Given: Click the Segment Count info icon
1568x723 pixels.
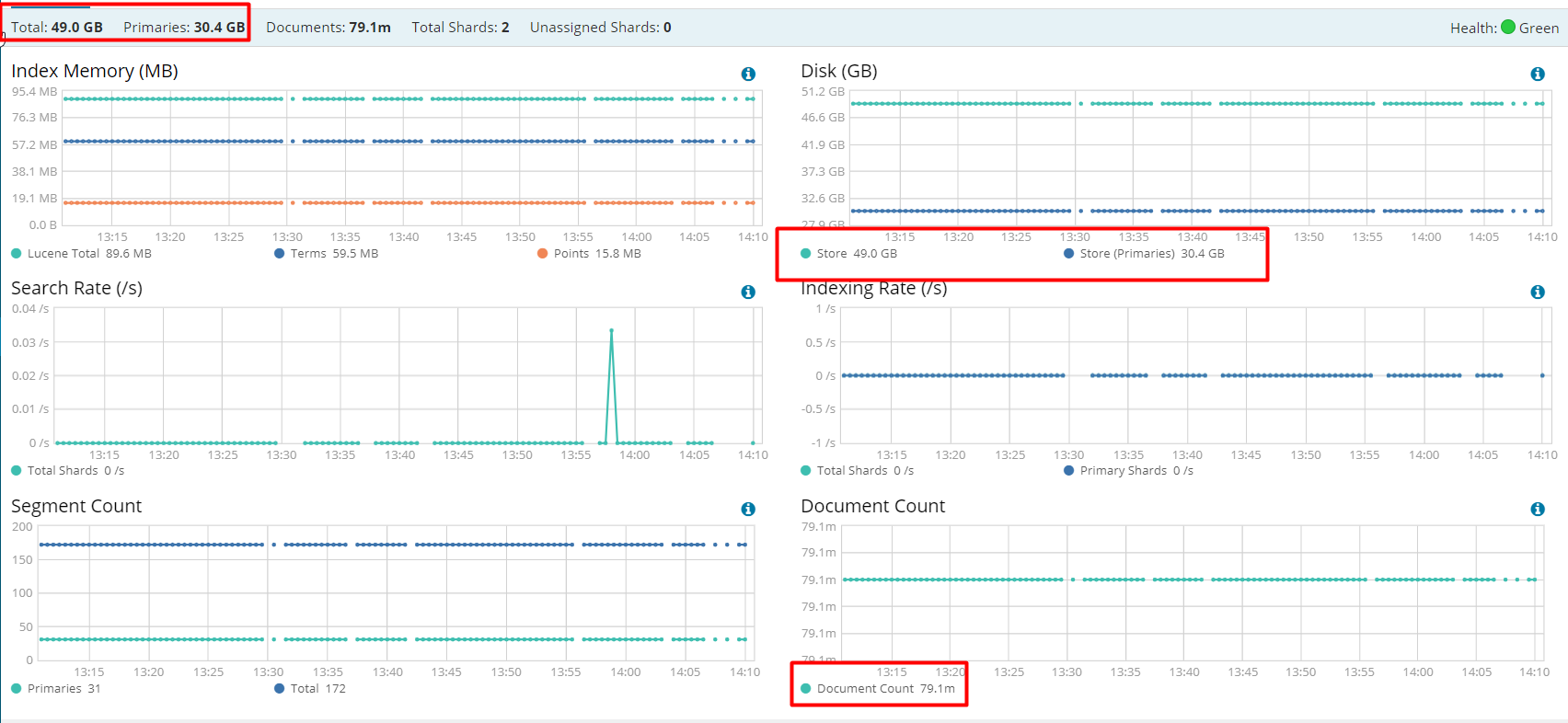Looking at the screenshot, I should (x=748, y=509).
